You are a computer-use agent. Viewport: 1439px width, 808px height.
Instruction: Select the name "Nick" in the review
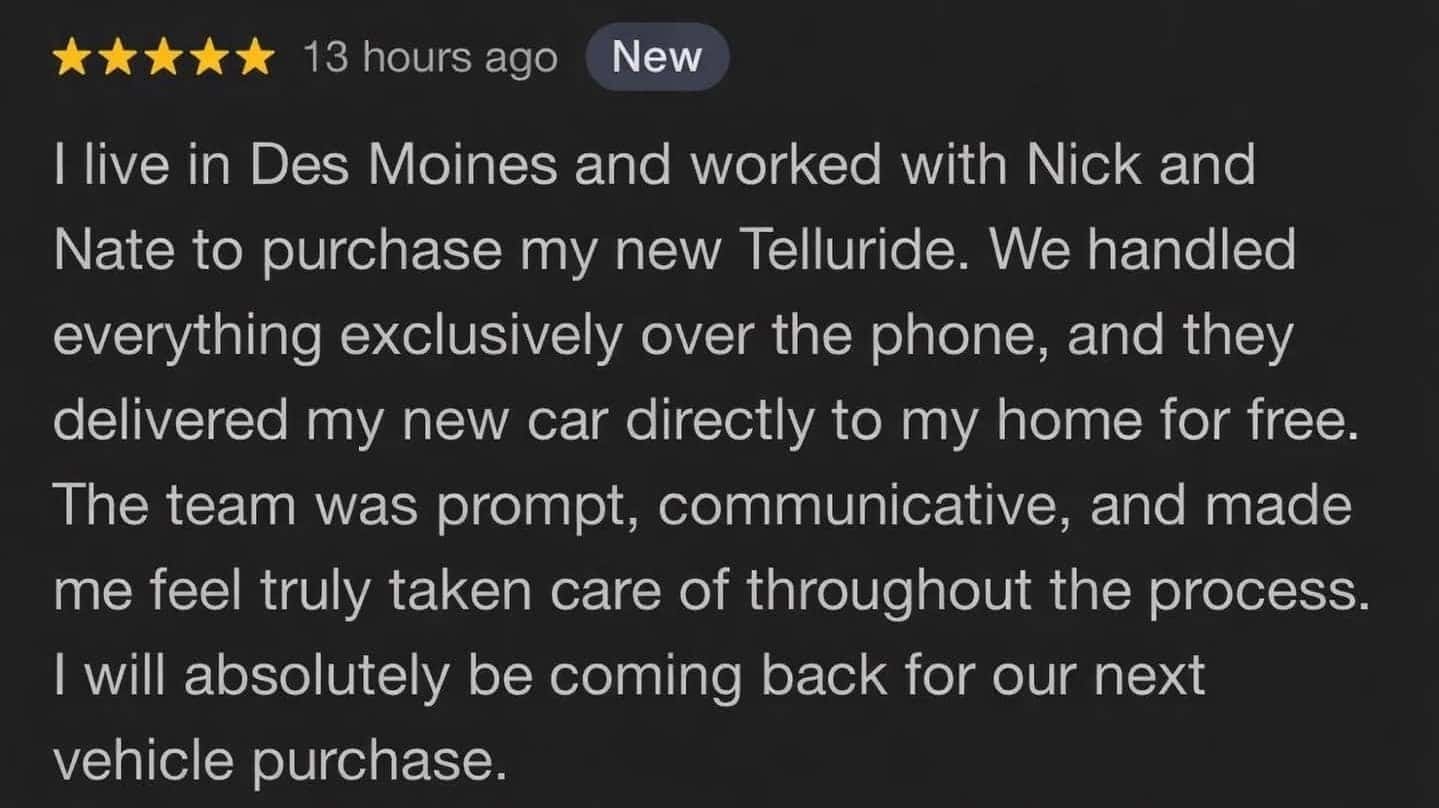click(1084, 164)
